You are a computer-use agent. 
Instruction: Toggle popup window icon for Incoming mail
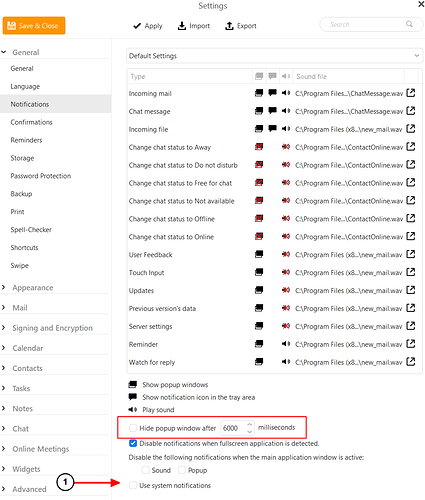259,93
